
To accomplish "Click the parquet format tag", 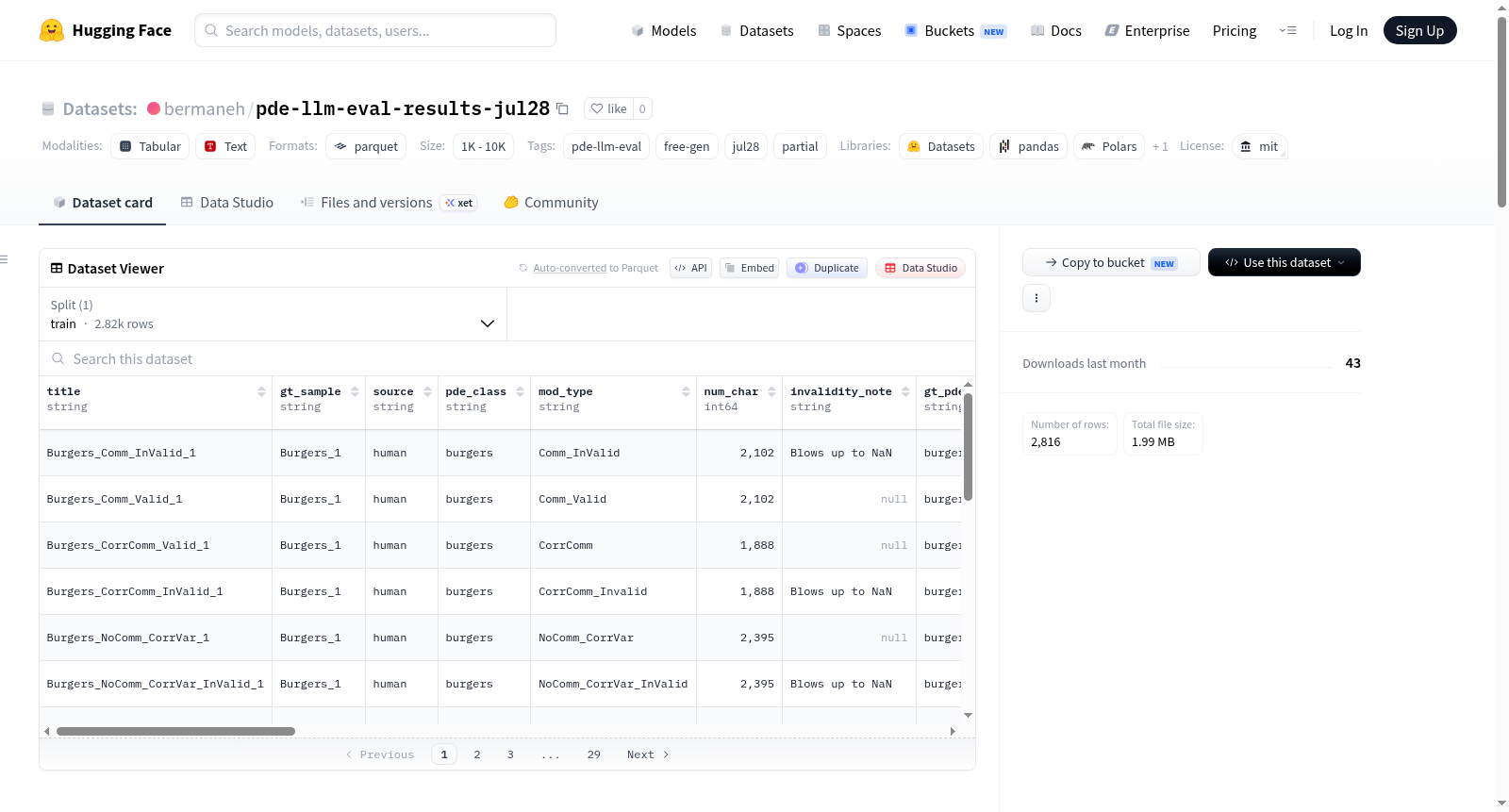I will click(x=366, y=146).
